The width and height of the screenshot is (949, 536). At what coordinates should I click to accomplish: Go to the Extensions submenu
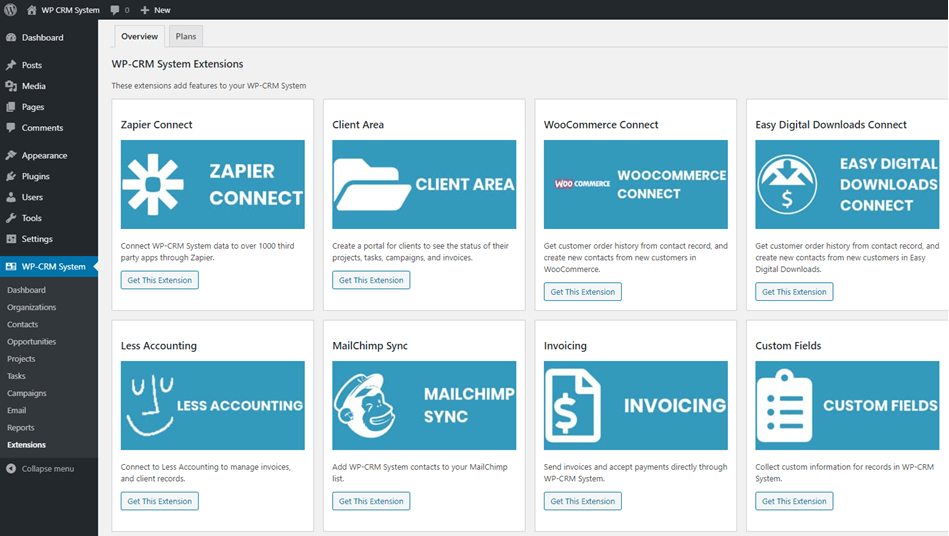26,445
